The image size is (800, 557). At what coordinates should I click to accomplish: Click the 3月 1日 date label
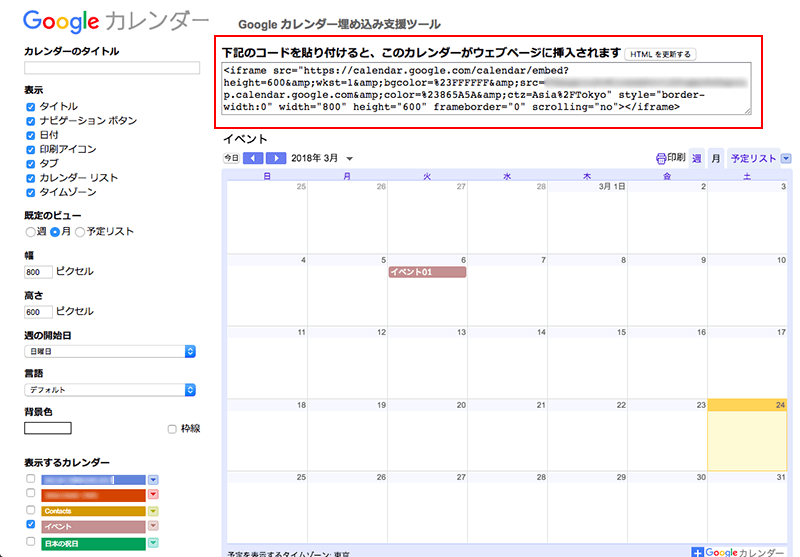tap(612, 187)
